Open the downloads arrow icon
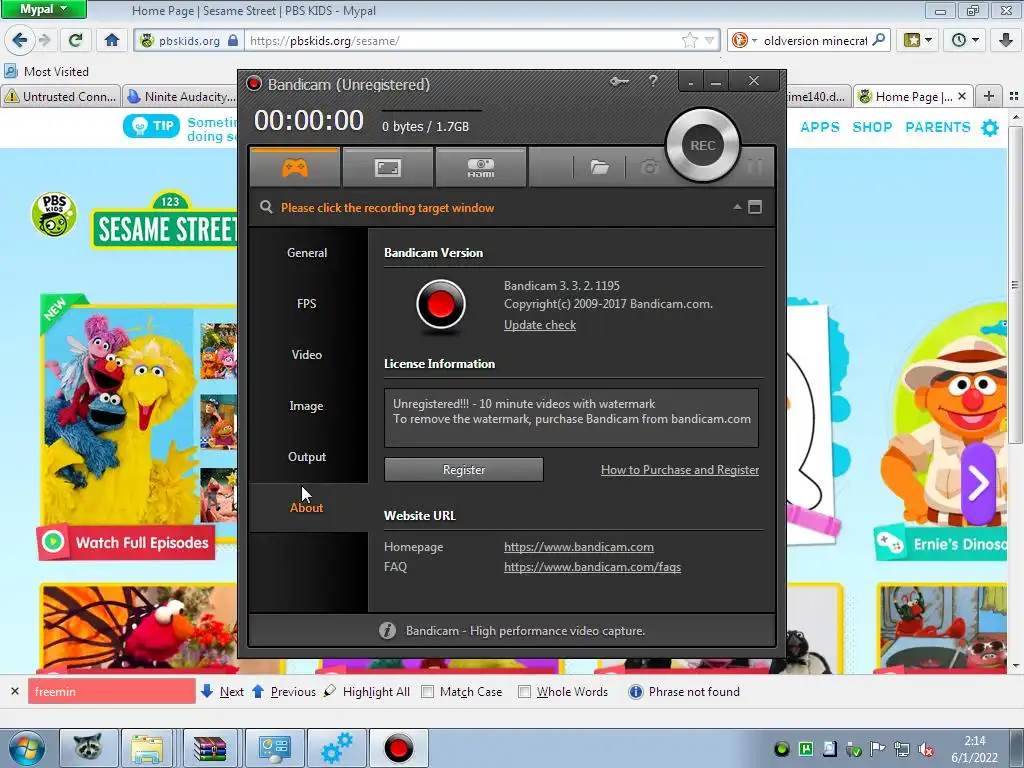Image resolution: width=1024 pixels, height=768 pixels. (1006, 40)
